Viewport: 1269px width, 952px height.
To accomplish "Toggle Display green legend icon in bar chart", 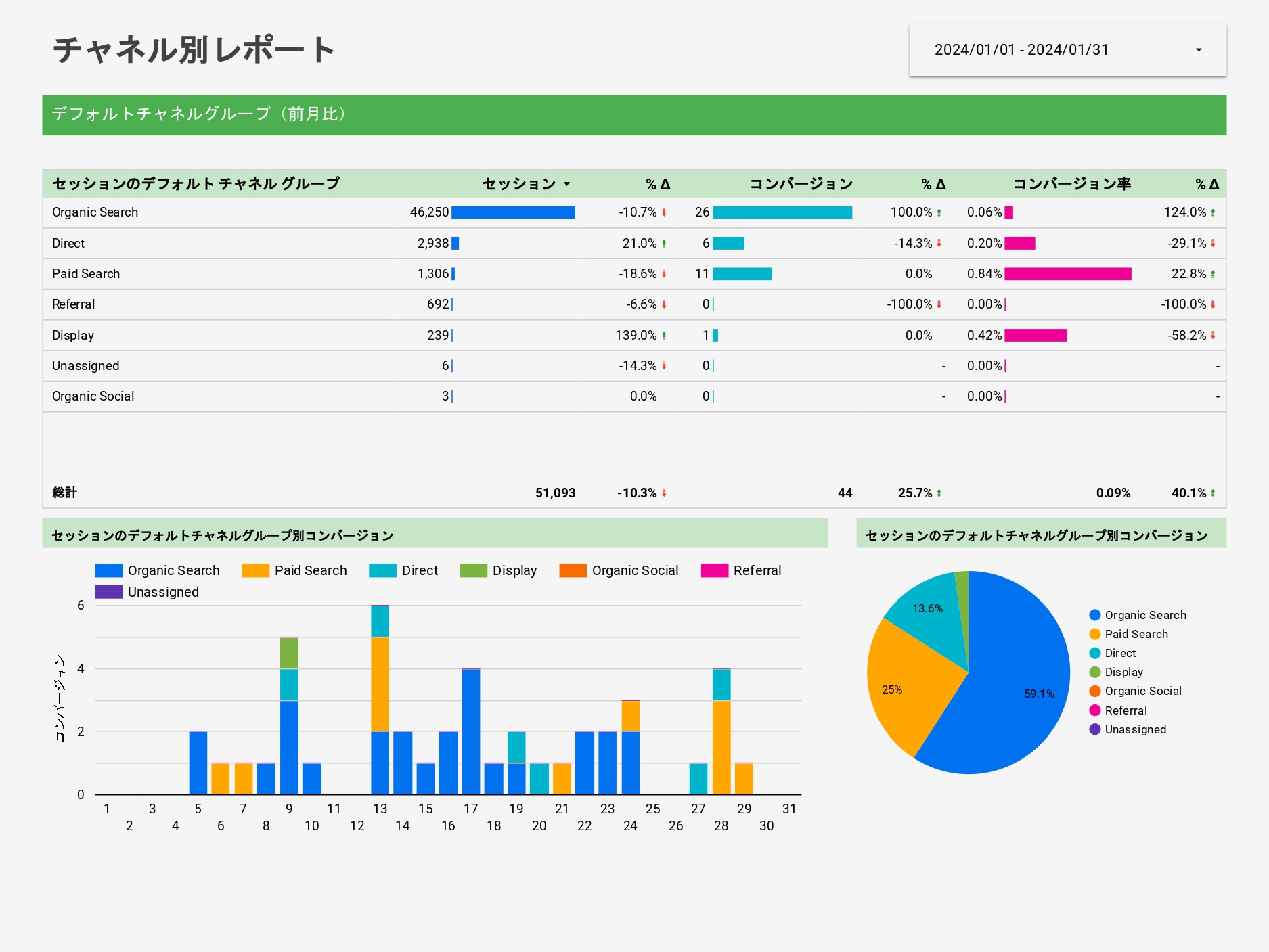I will pyautogui.click(x=473, y=570).
